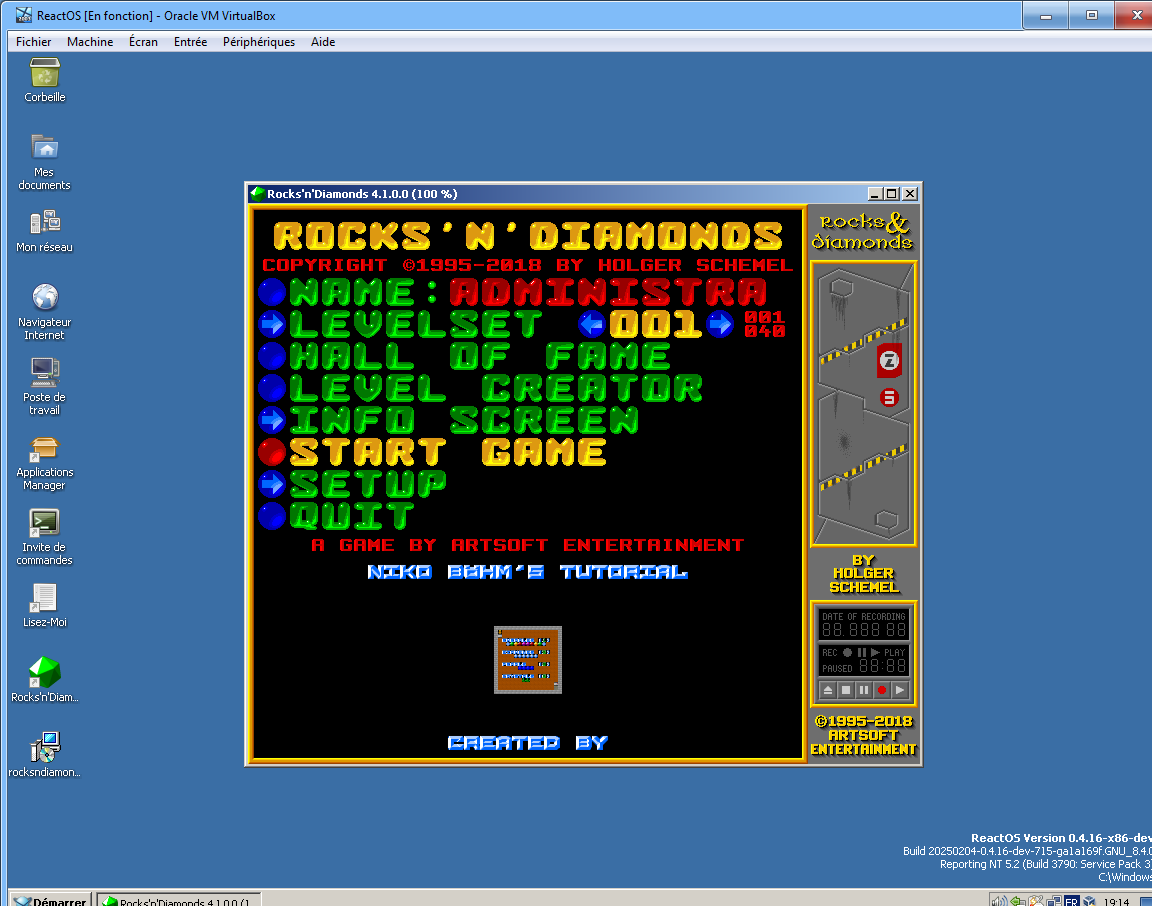Viewport: 1152px width, 906px height.
Task: Select START GAME in the menu
Action: click(x=448, y=452)
